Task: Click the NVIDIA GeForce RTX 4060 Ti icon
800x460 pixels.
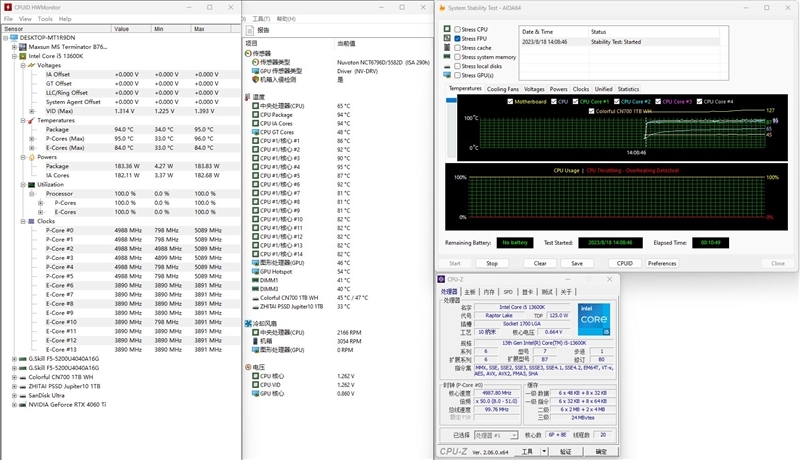Action: click(x=22, y=405)
